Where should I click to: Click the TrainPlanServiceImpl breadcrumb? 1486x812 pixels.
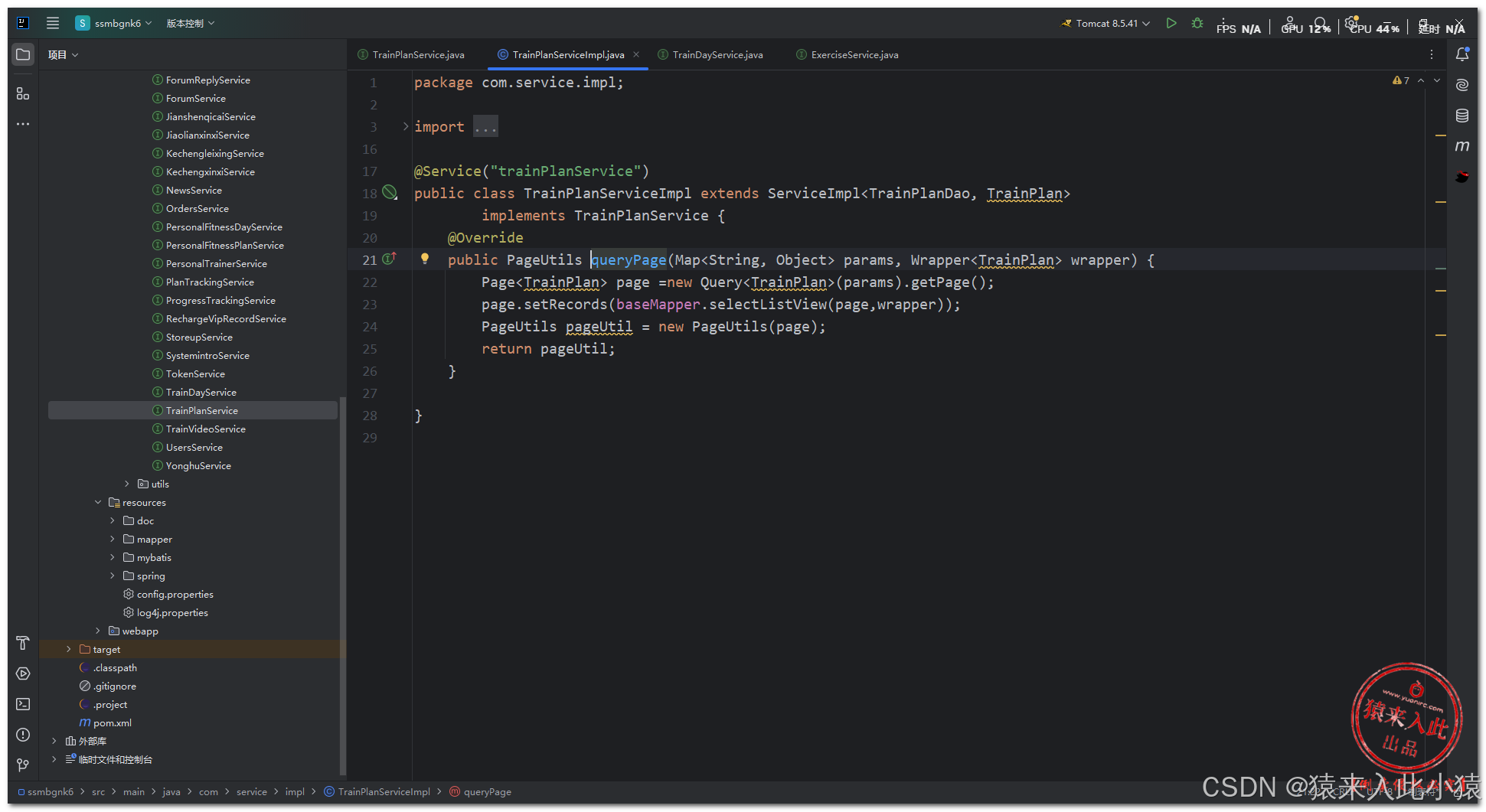(377, 791)
